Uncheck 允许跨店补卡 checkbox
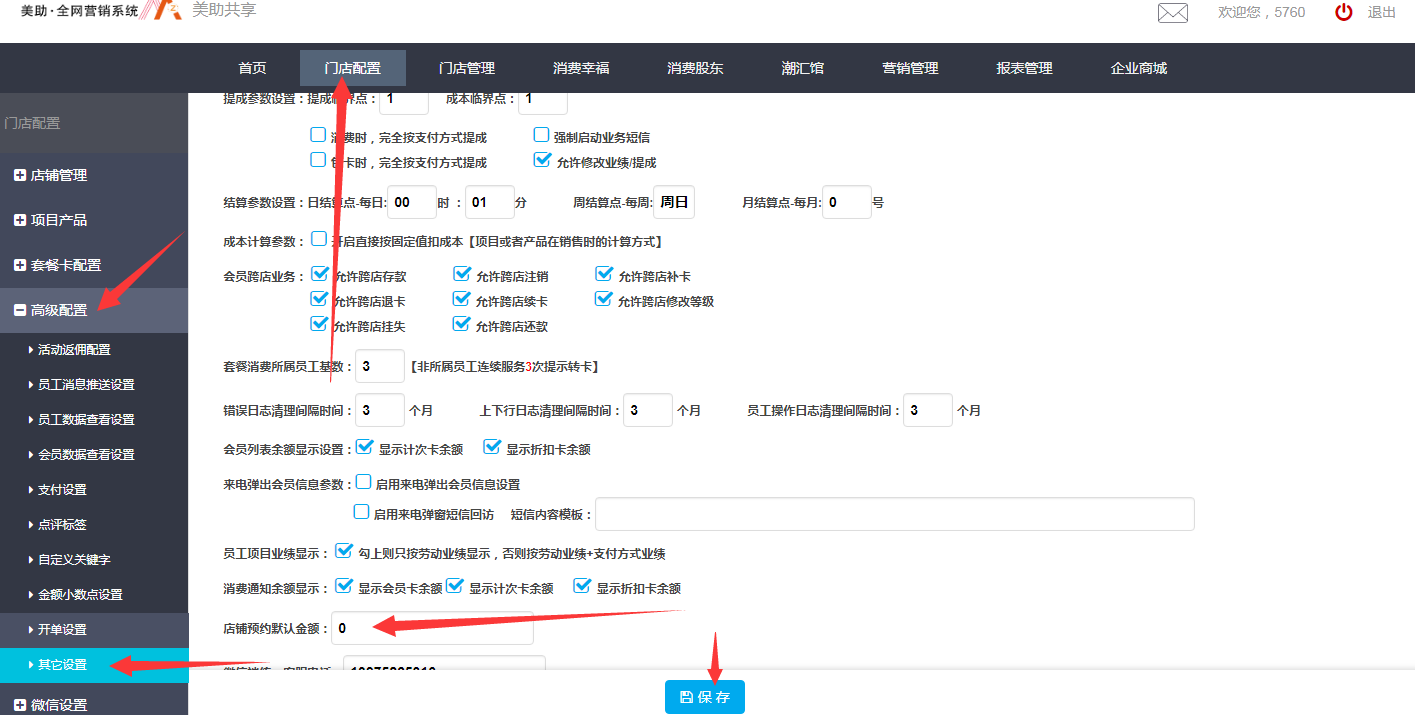Screen dimensions: 1415x715 [x=604, y=273]
